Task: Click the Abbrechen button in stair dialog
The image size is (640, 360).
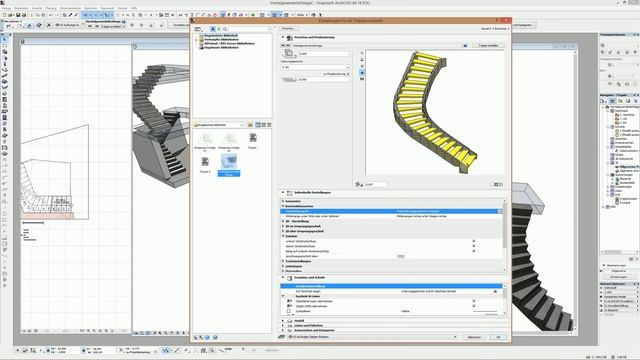Action: pyautogui.click(x=474, y=337)
